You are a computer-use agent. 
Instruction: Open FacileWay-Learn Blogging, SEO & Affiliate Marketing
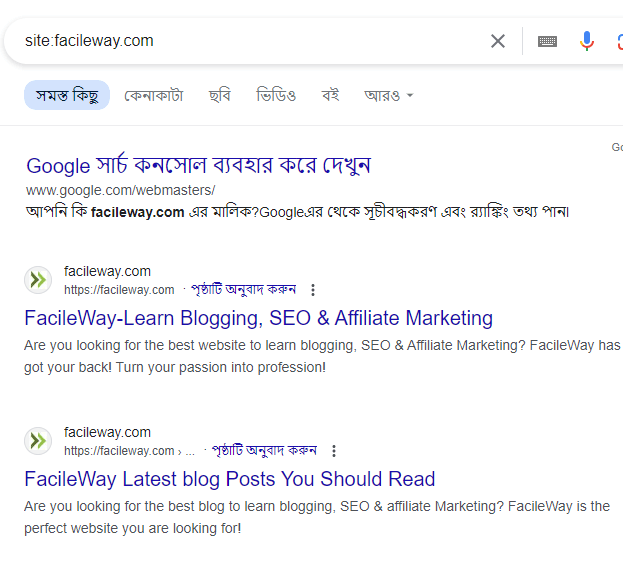click(x=258, y=318)
